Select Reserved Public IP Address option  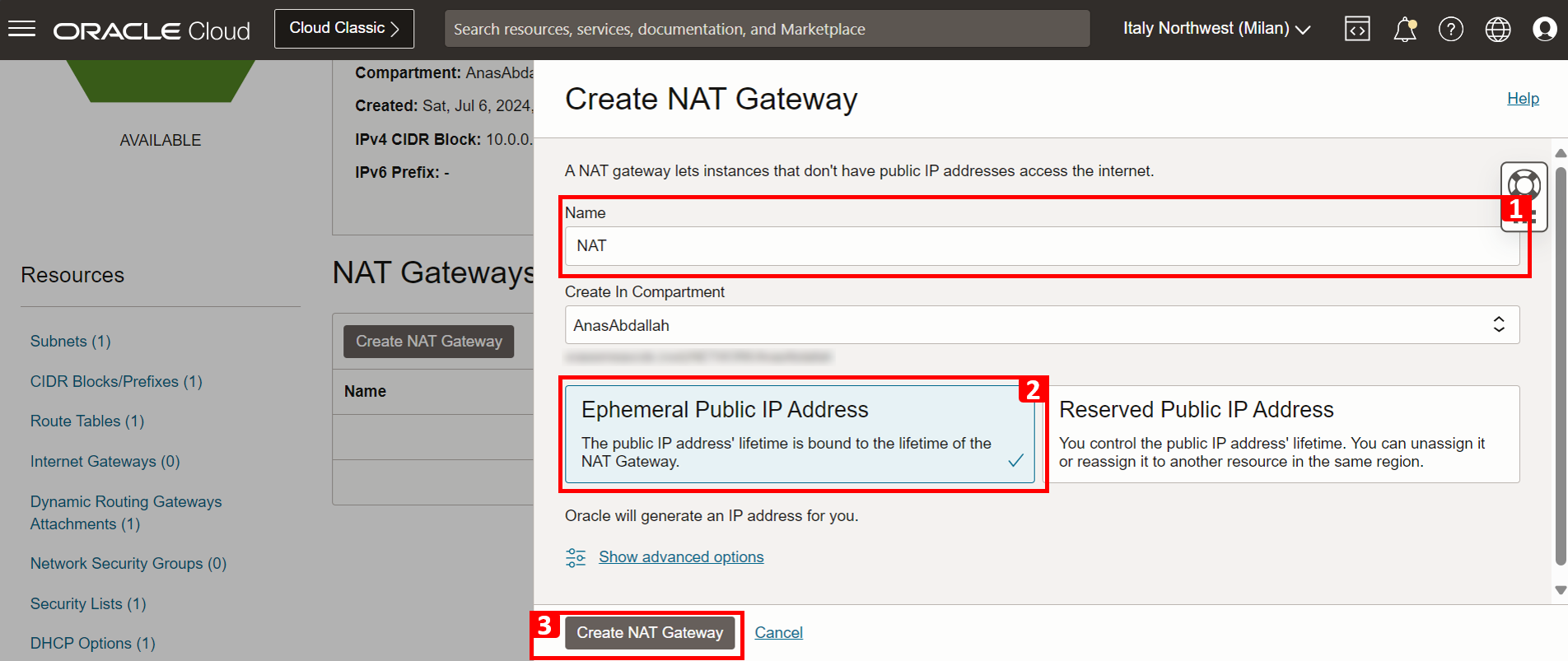pos(1281,434)
